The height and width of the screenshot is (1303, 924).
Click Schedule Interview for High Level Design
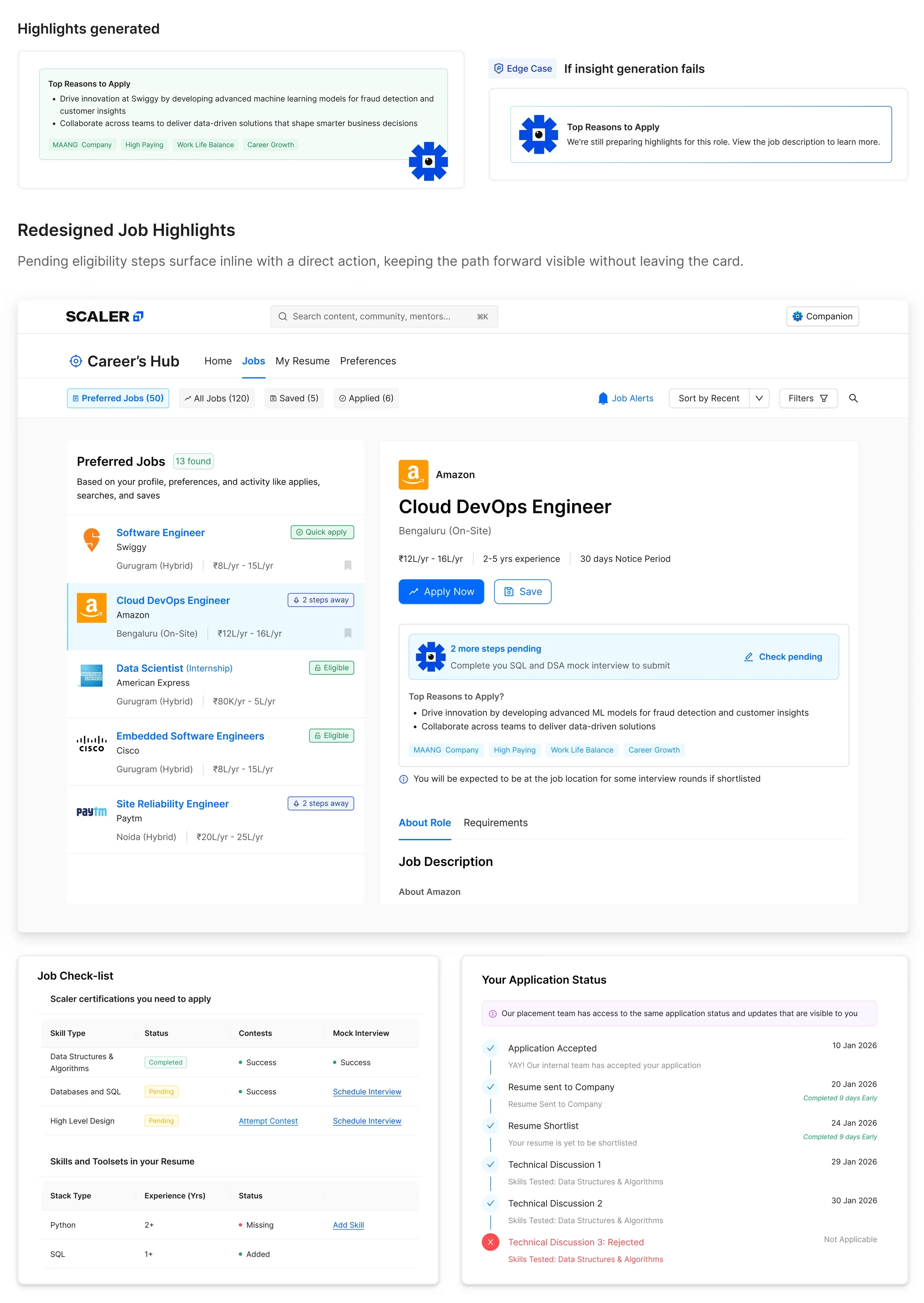[x=367, y=1121]
